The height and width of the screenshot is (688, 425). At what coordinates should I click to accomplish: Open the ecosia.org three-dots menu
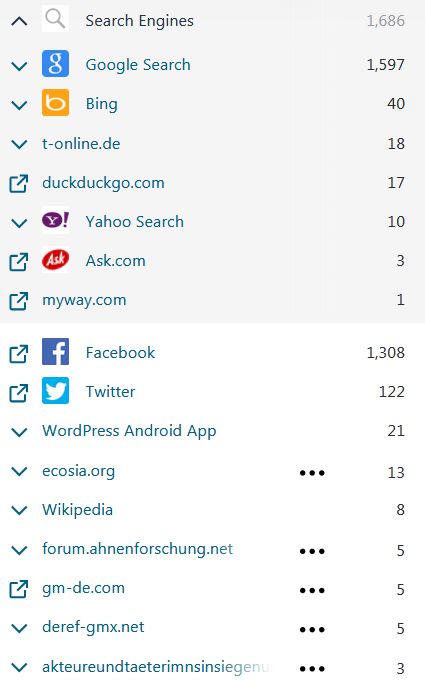coord(312,473)
